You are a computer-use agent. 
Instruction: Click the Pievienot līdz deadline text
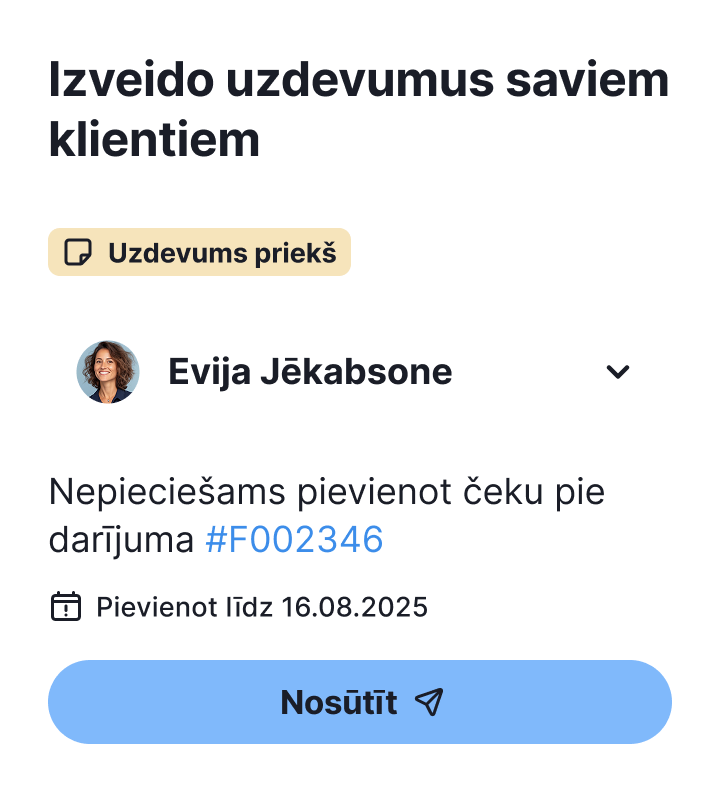tap(184, 607)
